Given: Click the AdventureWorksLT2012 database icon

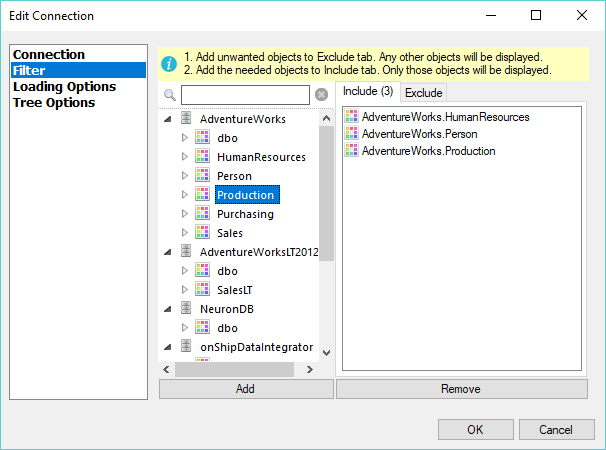Looking at the screenshot, I should click(186, 251).
